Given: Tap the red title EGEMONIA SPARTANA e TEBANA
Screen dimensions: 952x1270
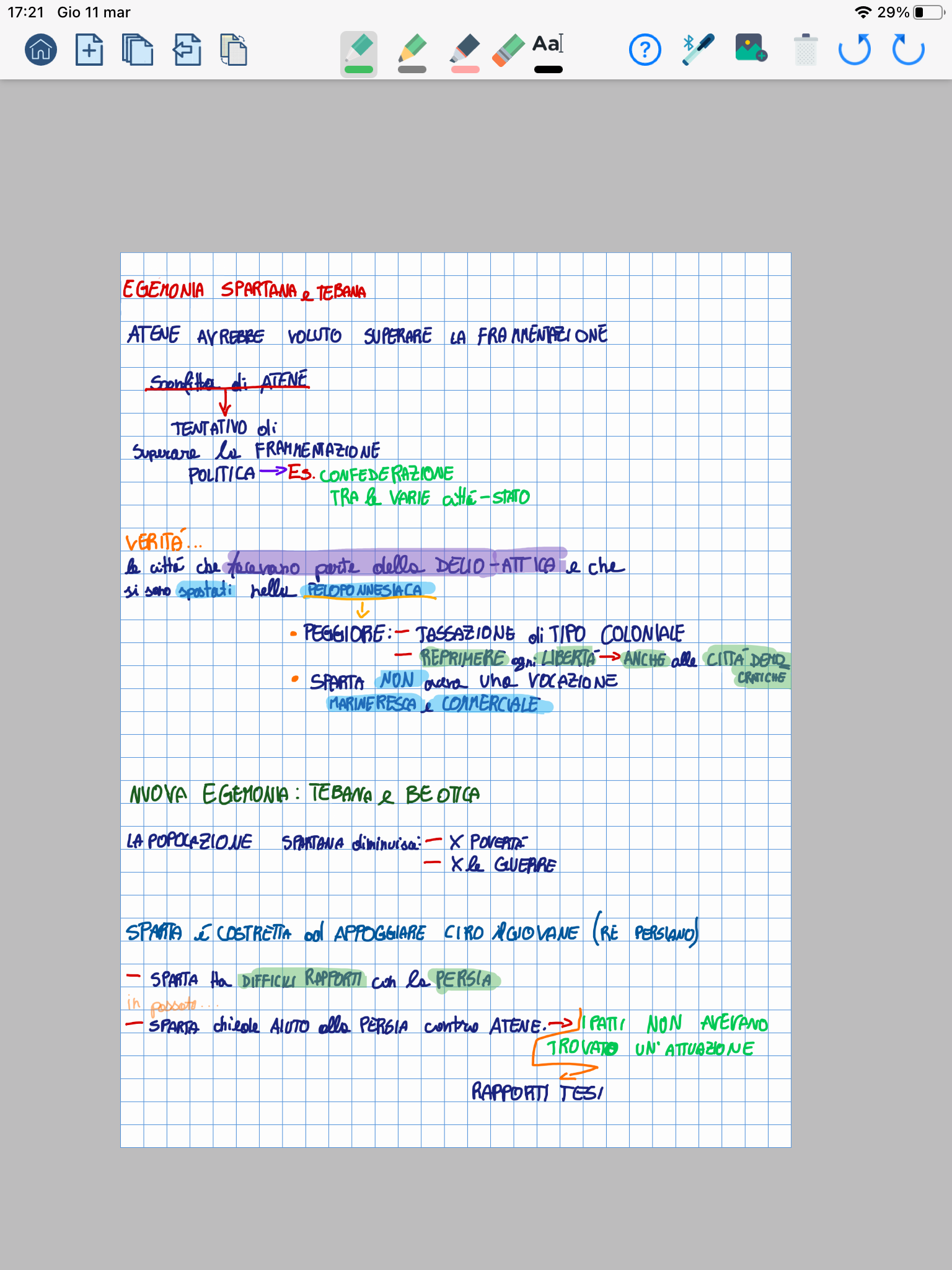Looking at the screenshot, I should pos(244,290).
